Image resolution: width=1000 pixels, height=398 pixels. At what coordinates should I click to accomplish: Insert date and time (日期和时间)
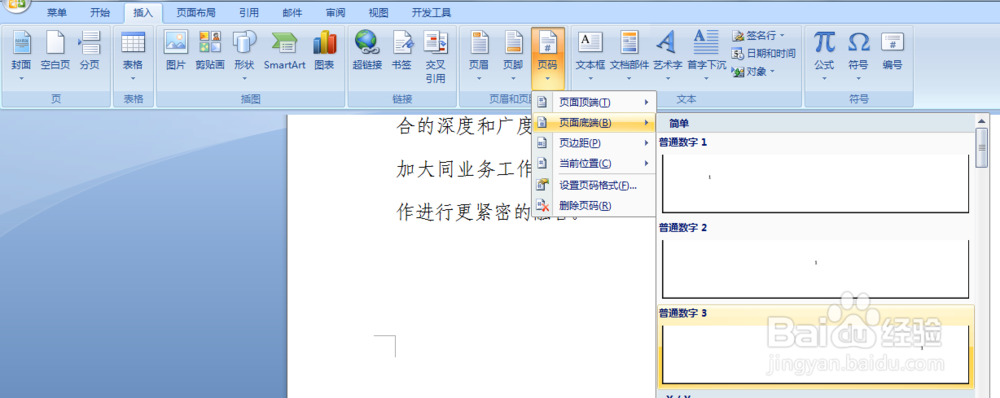[763, 53]
